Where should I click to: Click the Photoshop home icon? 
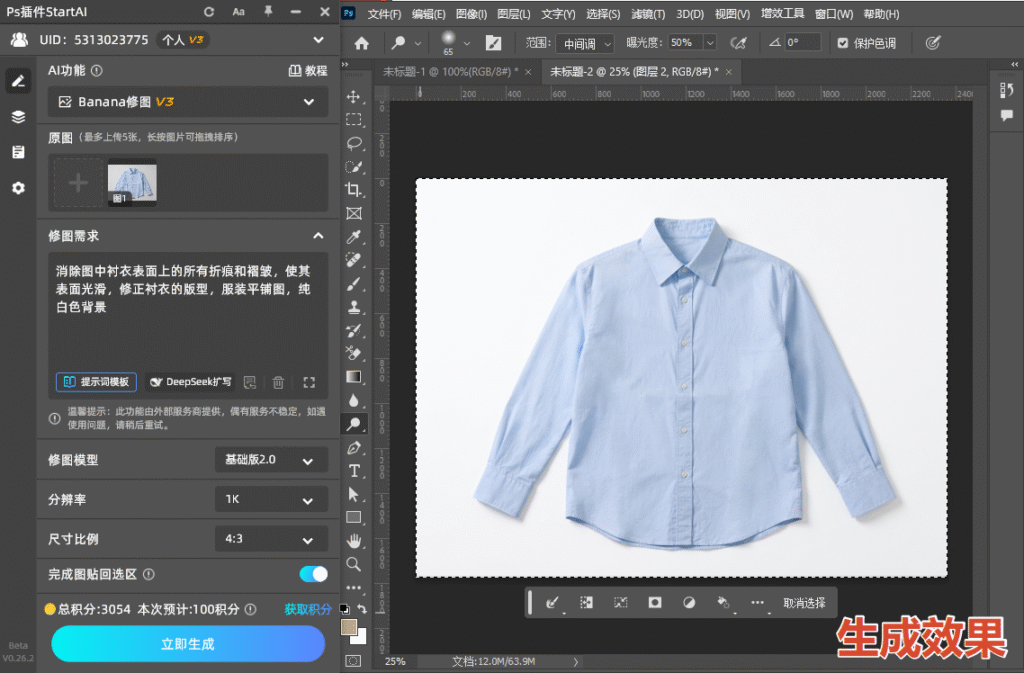tap(361, 43)
